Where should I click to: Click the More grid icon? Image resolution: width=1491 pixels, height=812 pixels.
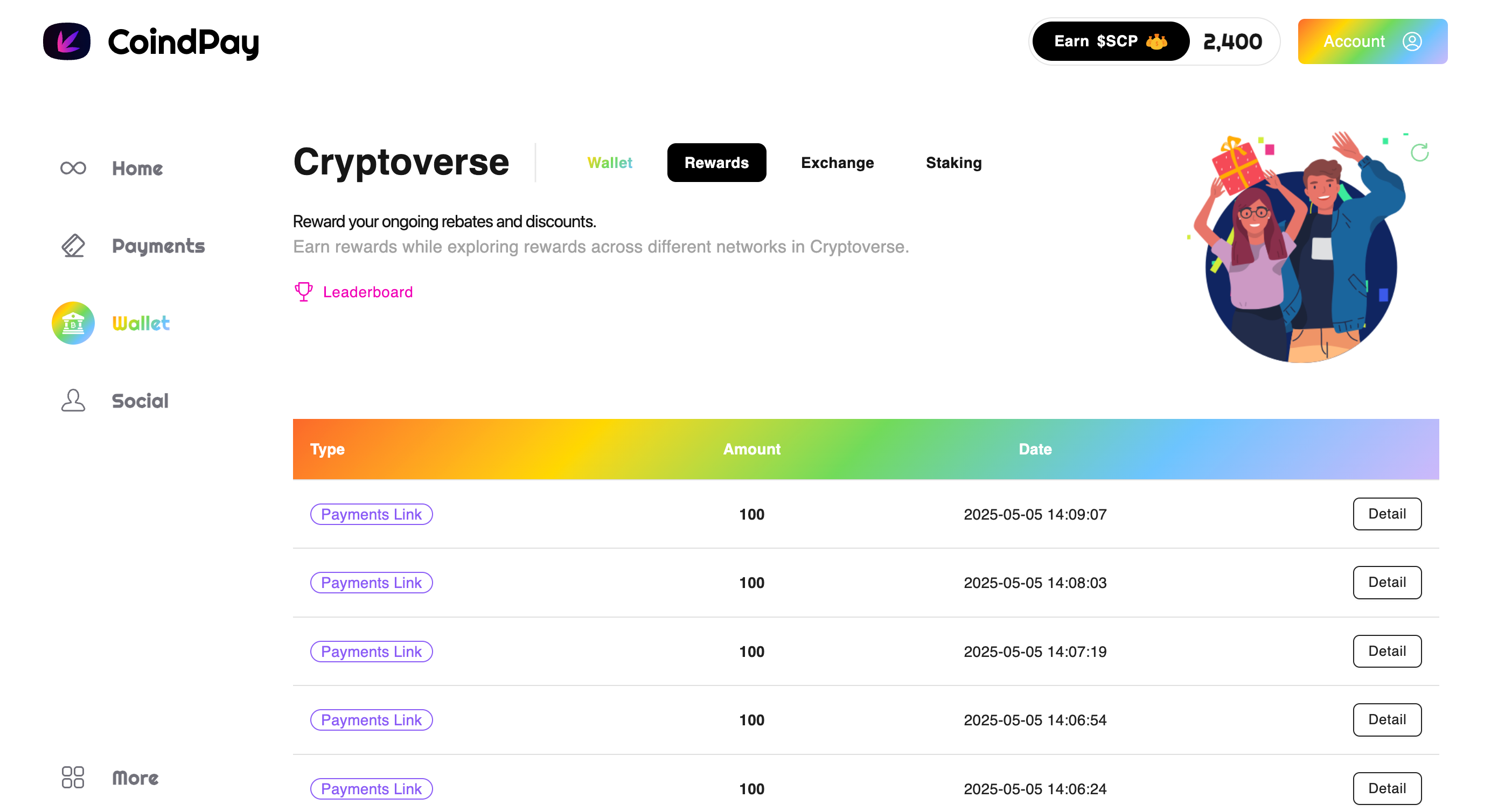pyautogui.click(x=73, y=778)
